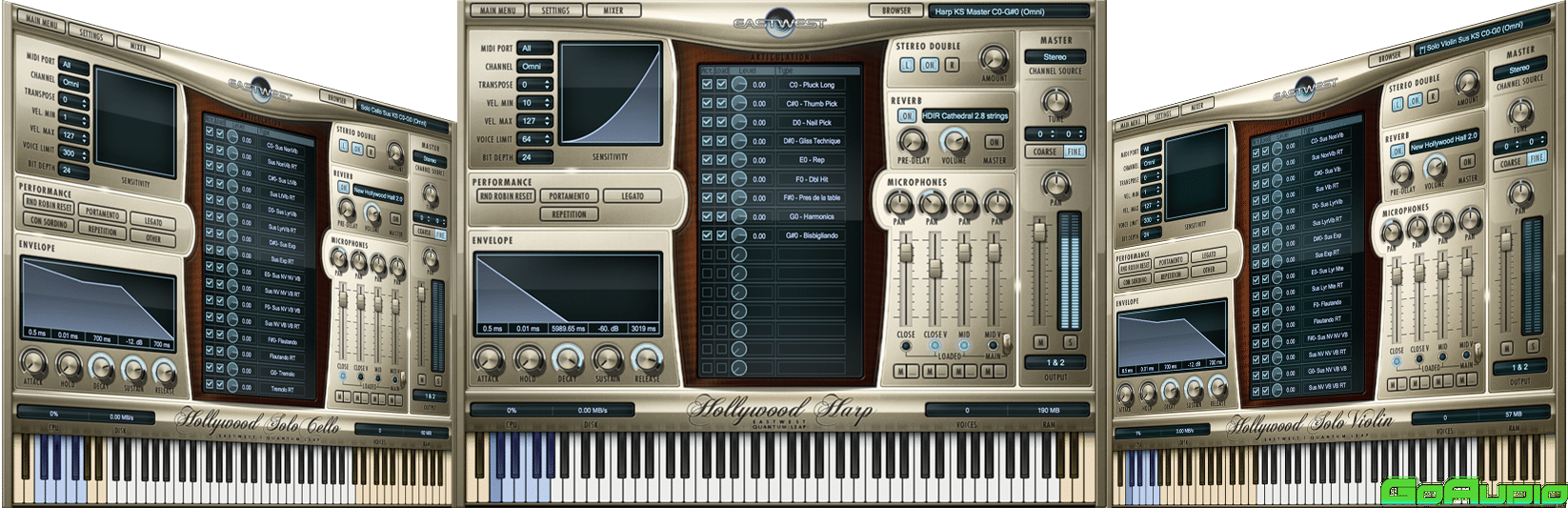This screenshot has width=1568, height=508.
Task: Switch to the Mixer view on Harp
Action: 613,10
